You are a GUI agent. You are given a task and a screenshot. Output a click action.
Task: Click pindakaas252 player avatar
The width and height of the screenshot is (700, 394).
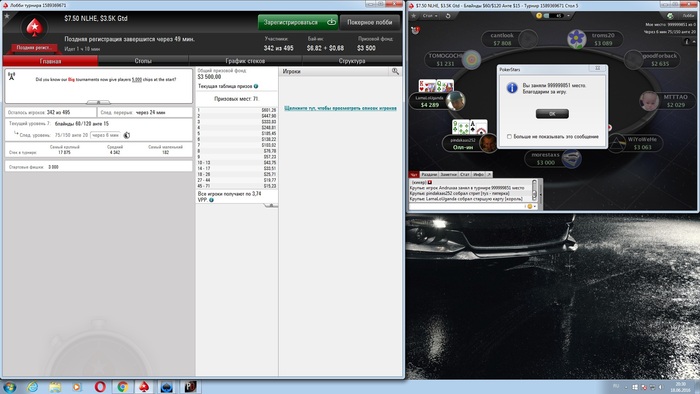click(x=488, y=143)
